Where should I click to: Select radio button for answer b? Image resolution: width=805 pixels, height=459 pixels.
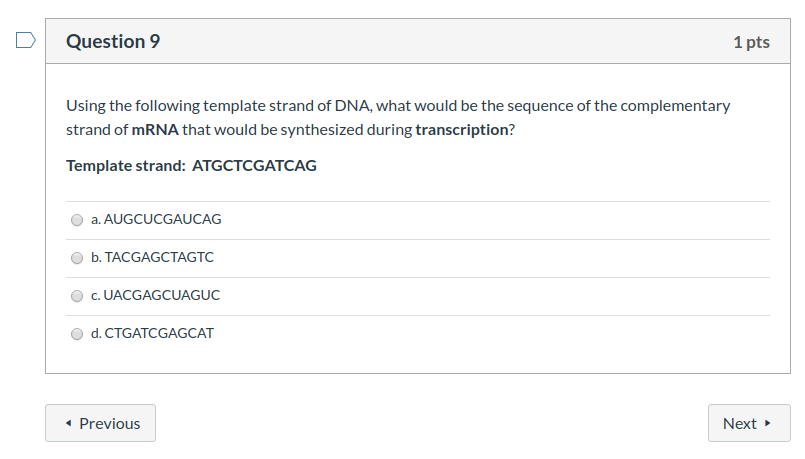(x=77, y=258)
